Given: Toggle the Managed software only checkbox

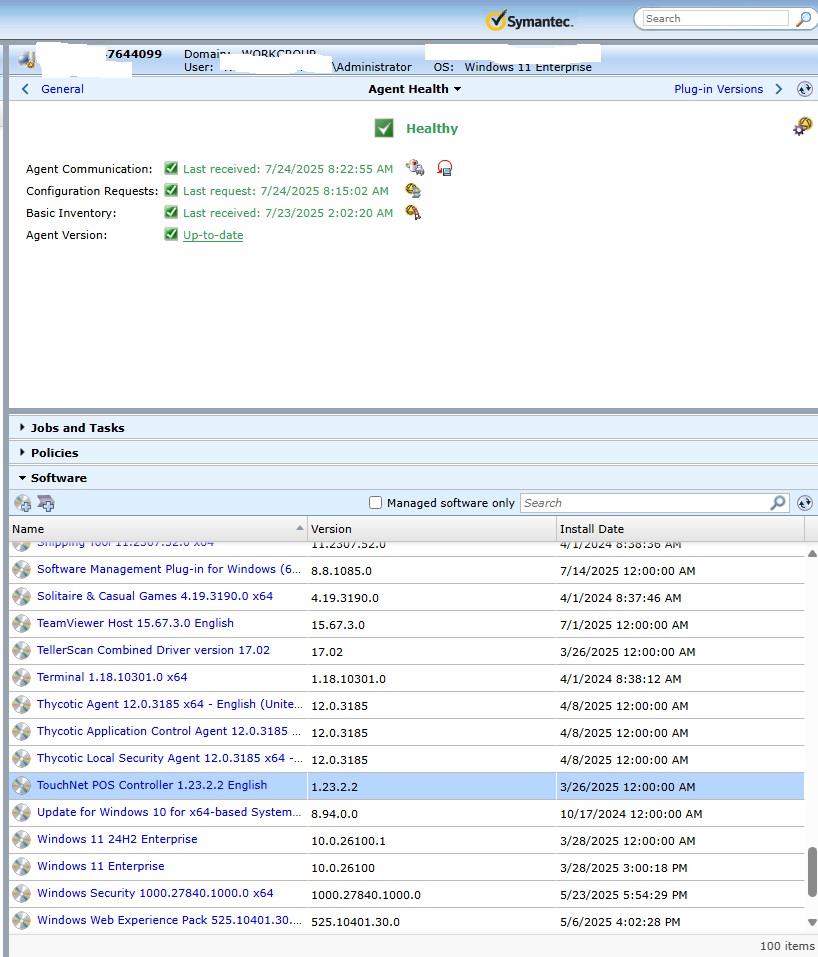Looking at the screenshot, I should 375,502.
